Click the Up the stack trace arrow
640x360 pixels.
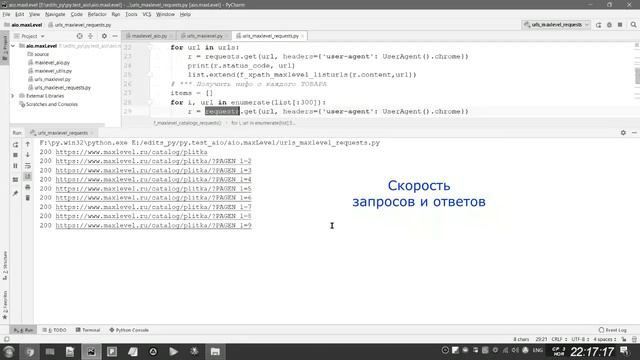[x=28, y=144]
